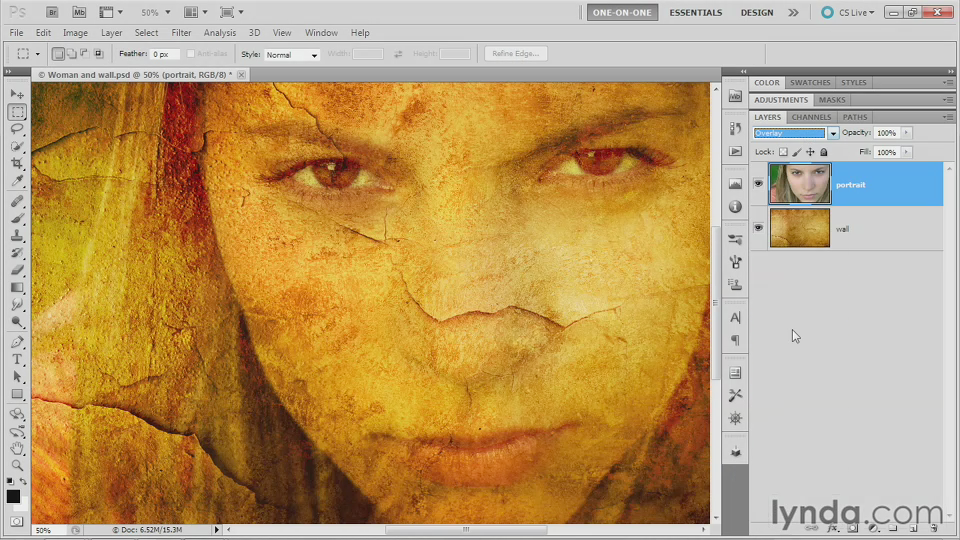960x540 pixels.
Task: Hide the portrait layer
Action: point(759,184)
